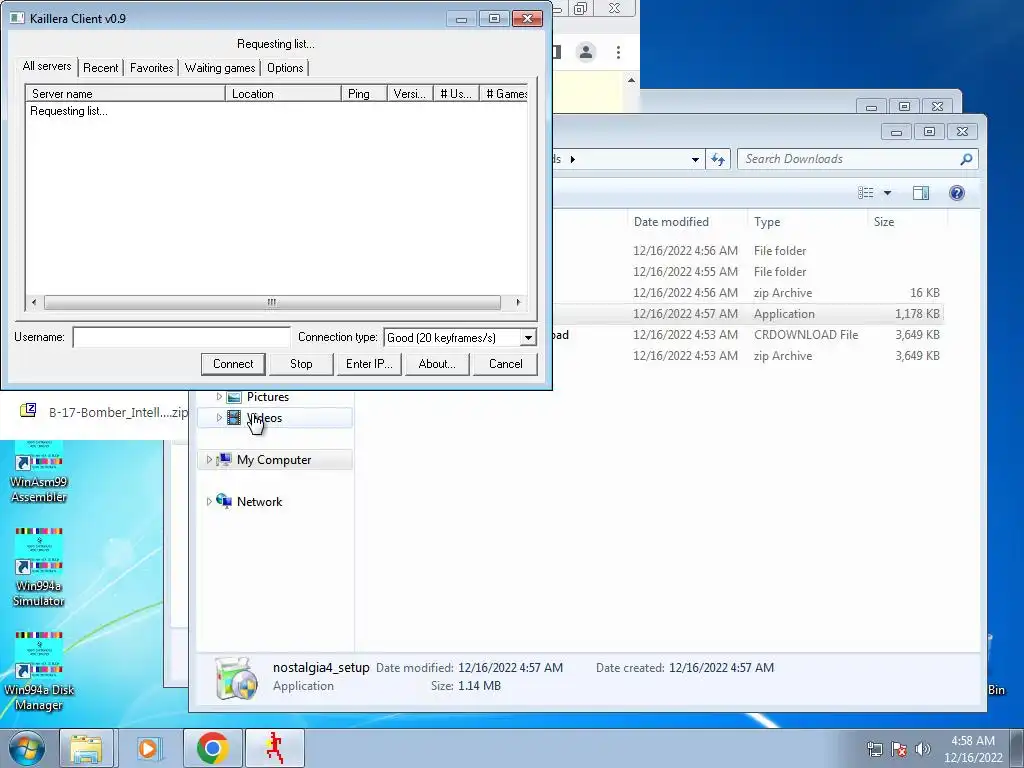The width and height of the screenshot is (1024, 768).
Task: Click the Connect button
Action: [233, 364]
